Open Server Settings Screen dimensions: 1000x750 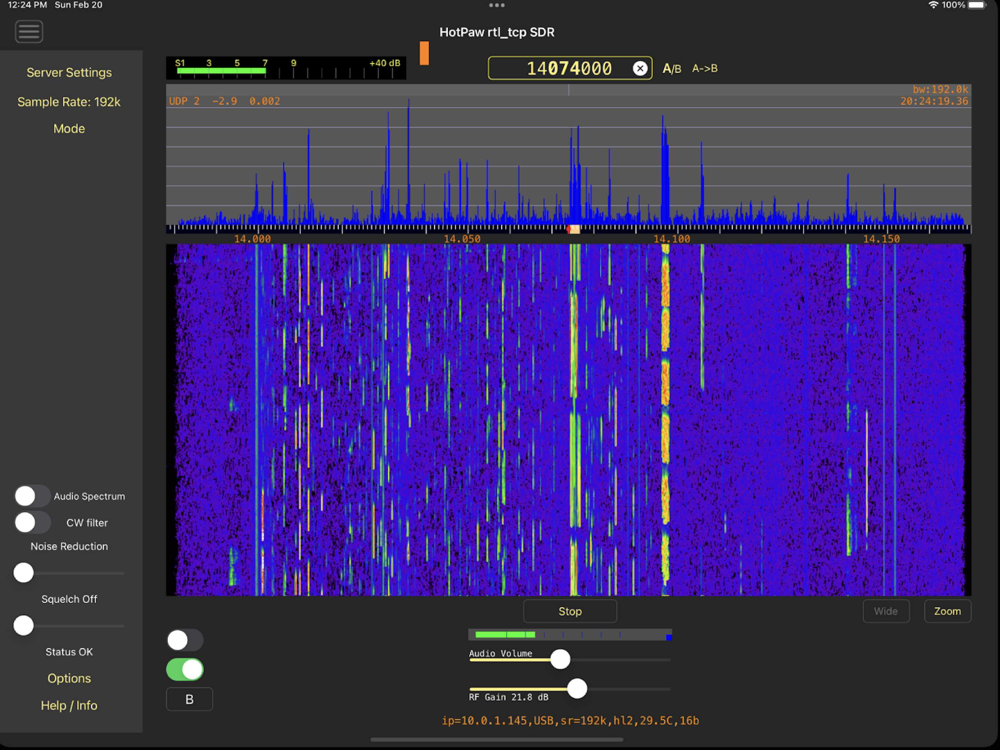pyautogui.click(x=69, y=73)
